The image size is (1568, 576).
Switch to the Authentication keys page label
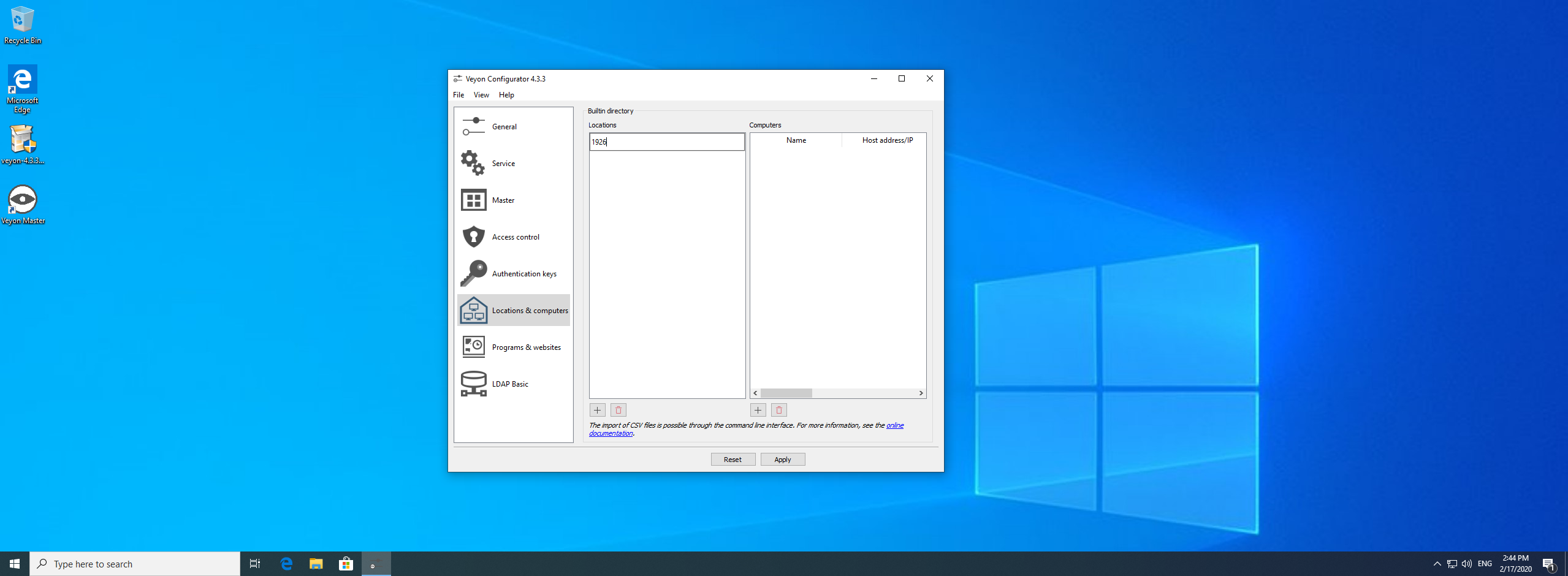pyautogui.click(x=524, y=274)
